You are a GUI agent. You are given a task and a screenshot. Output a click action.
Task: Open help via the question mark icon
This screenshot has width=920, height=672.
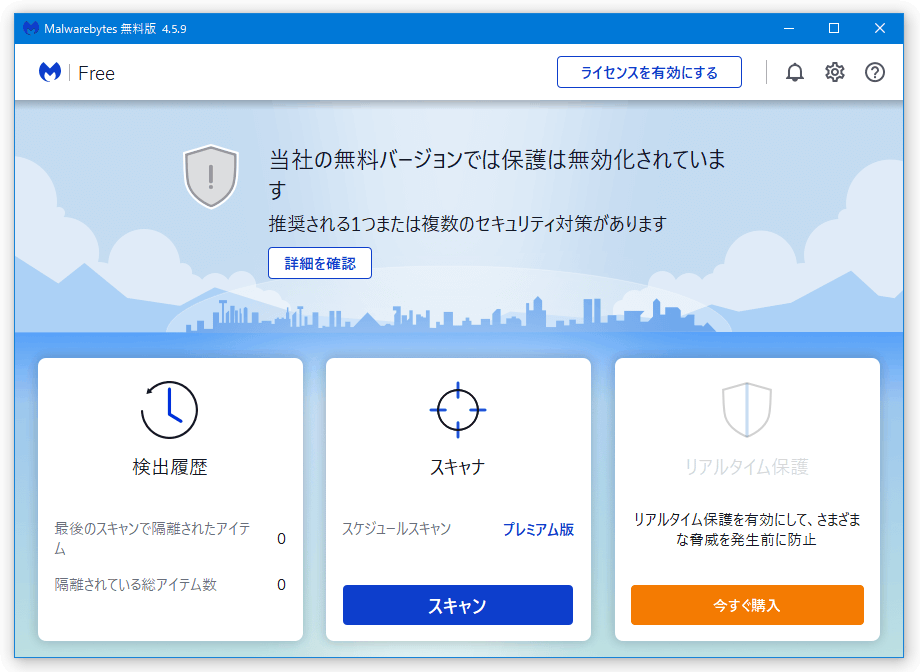click(x=874, y=72)
